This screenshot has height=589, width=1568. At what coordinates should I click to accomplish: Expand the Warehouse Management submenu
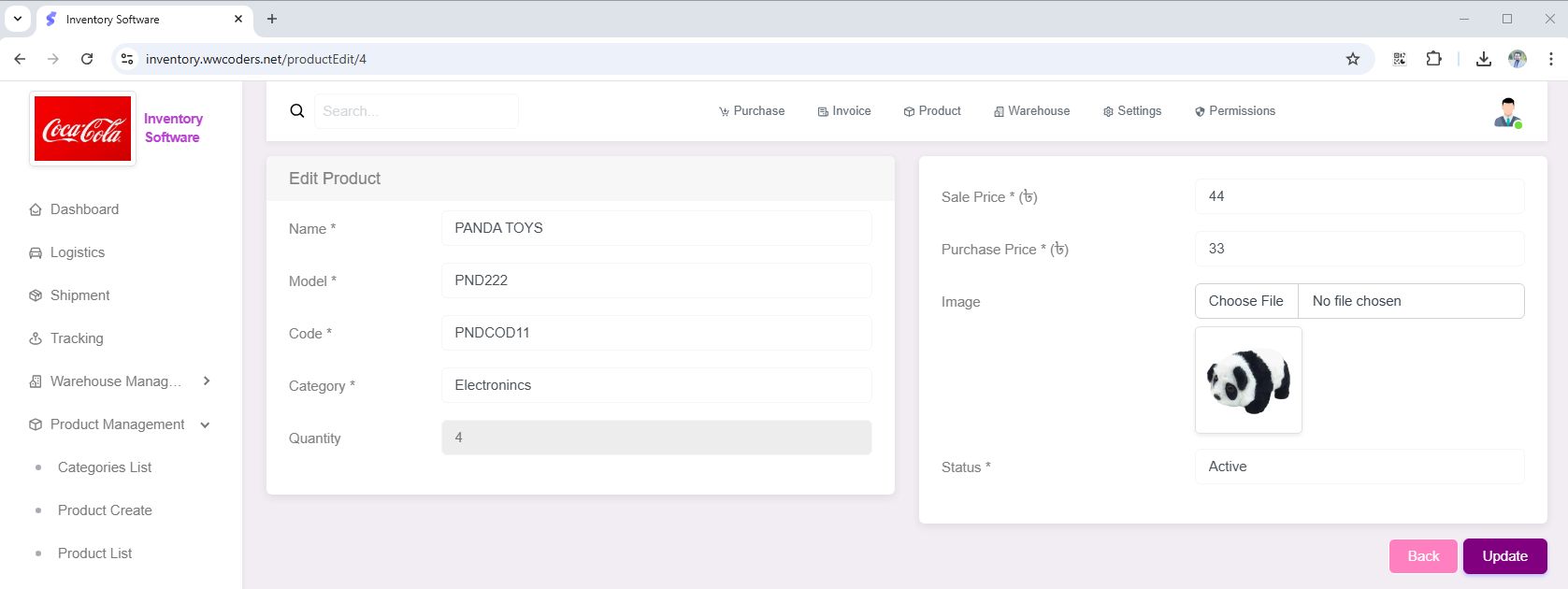[207, 381]
